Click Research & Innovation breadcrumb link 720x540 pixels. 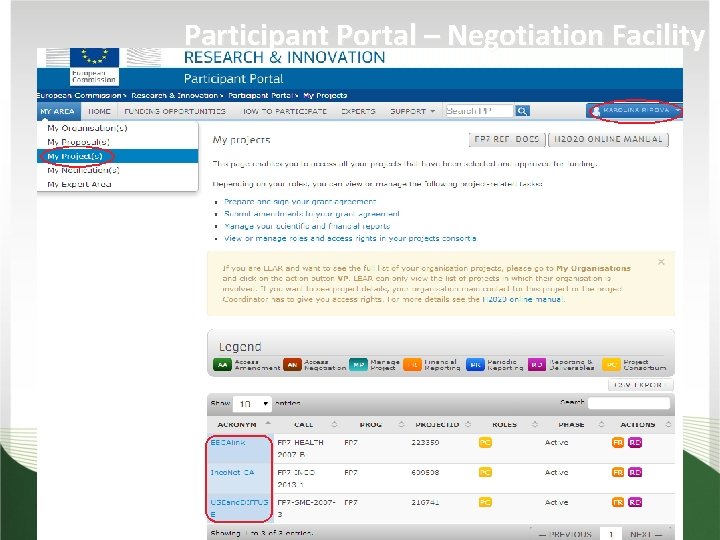coord(174,96)
